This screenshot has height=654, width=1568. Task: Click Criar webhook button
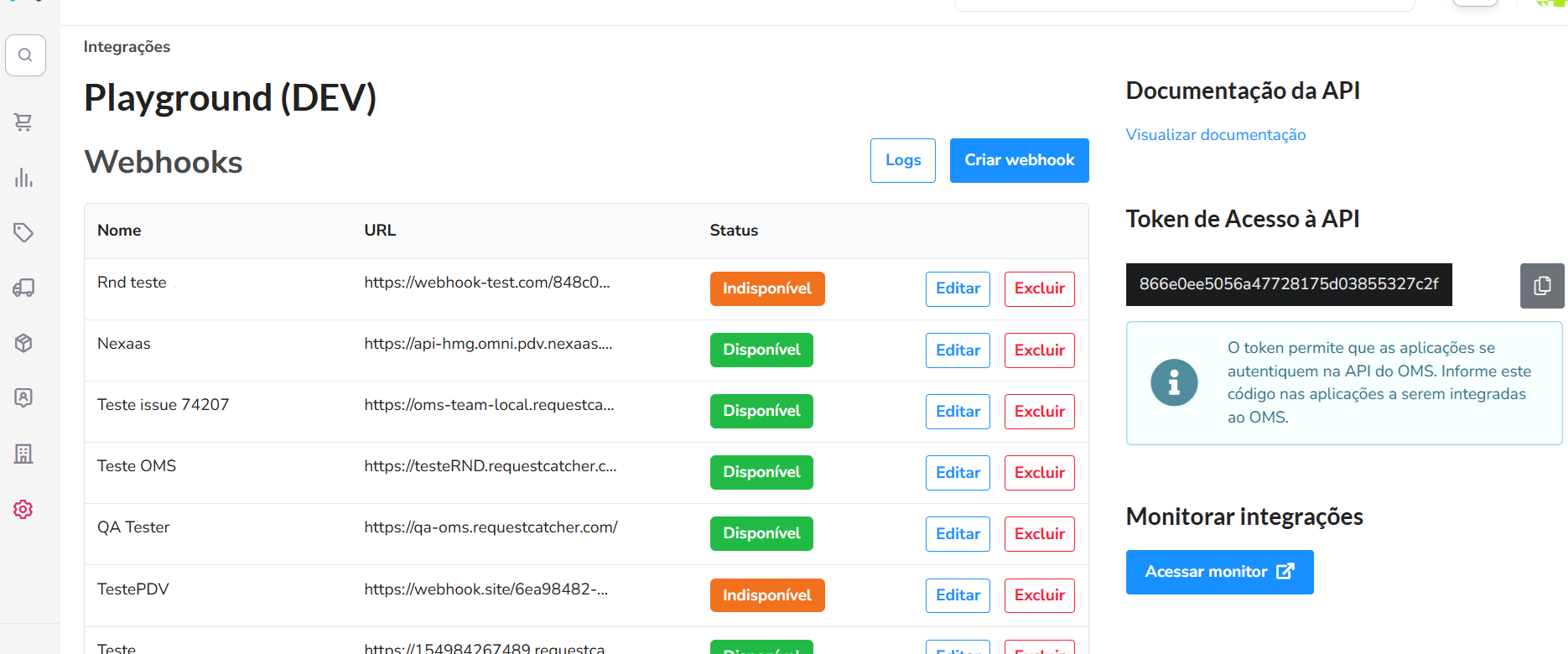(1020, 160)
